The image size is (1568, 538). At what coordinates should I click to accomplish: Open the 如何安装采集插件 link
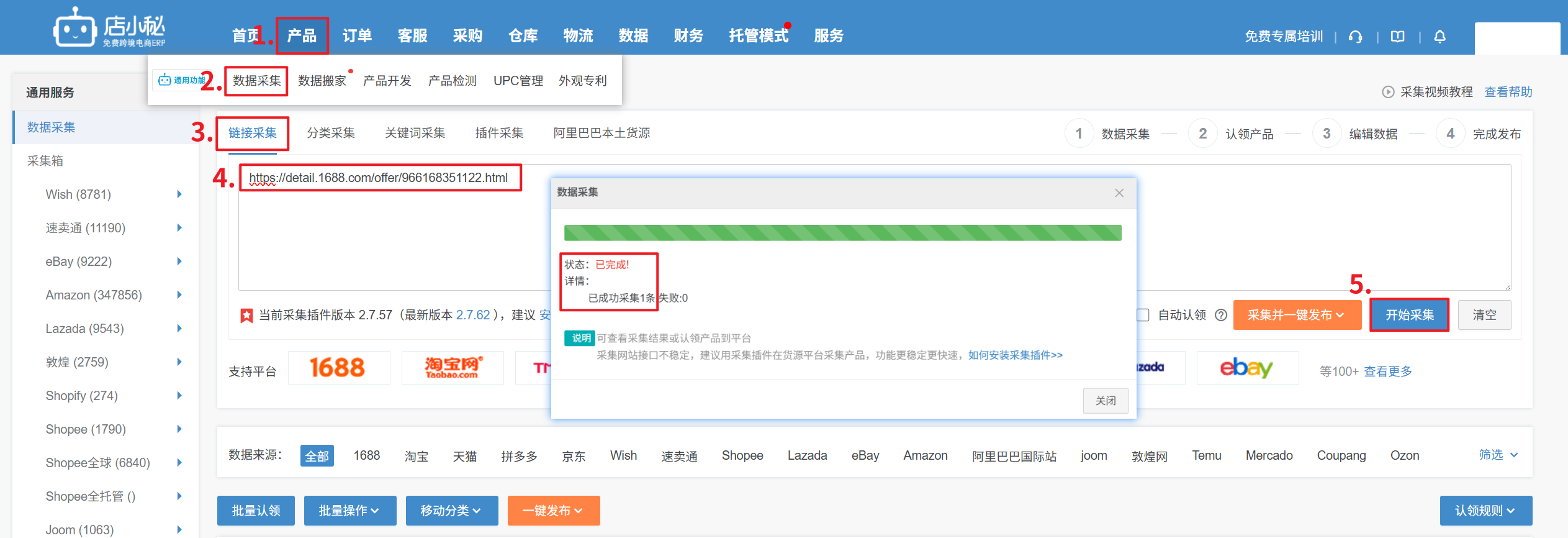[1015, 355]
